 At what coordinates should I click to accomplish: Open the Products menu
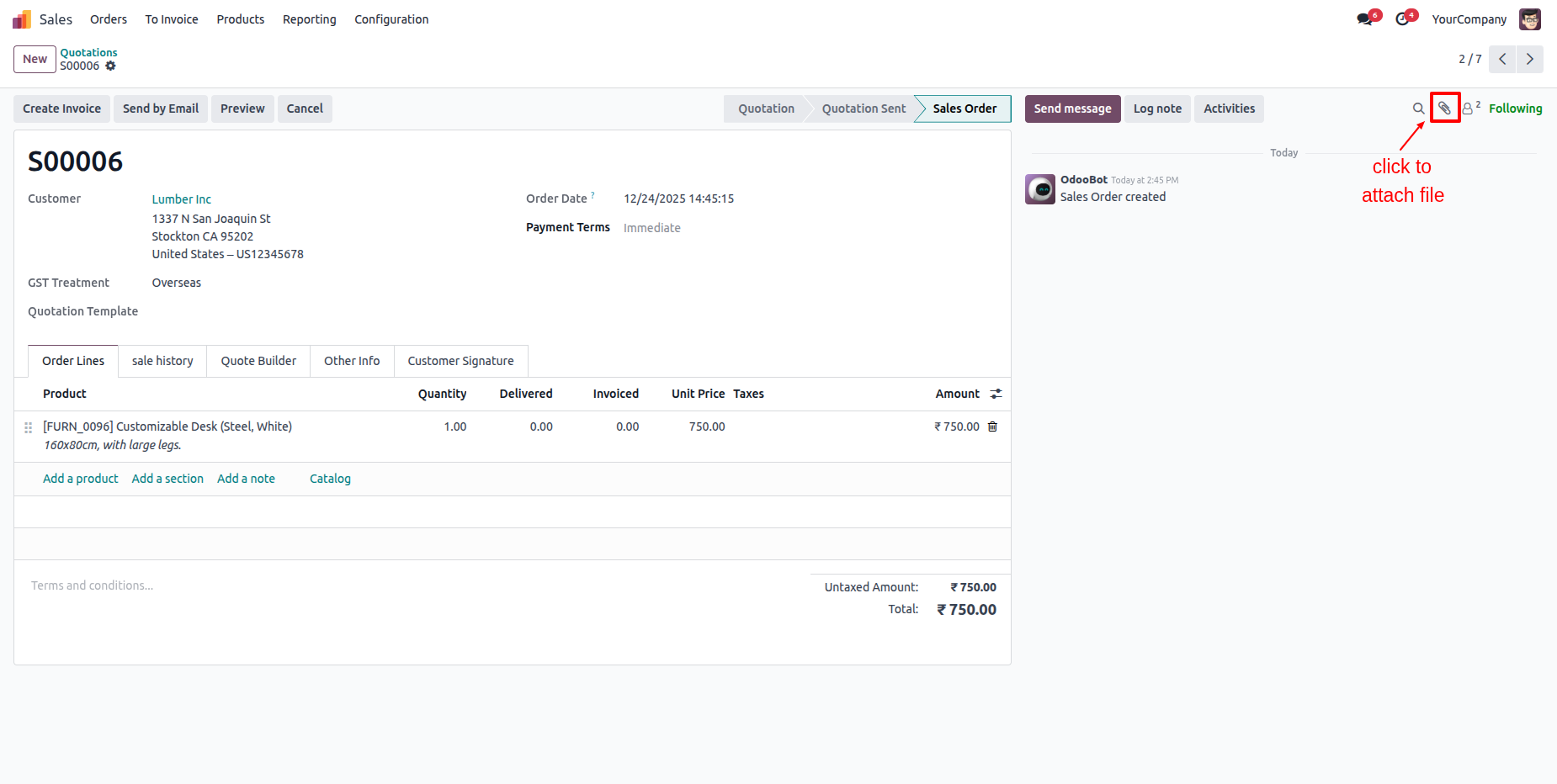pos(241,19)
